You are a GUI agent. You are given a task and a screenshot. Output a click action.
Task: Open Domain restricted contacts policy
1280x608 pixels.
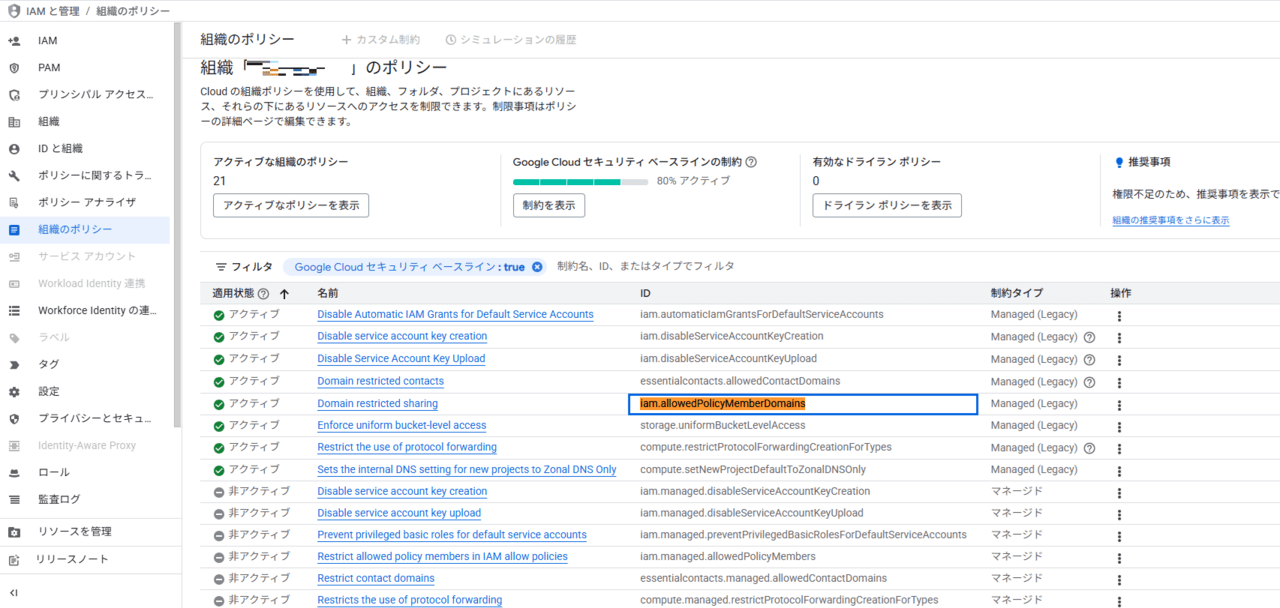(380, 381)
